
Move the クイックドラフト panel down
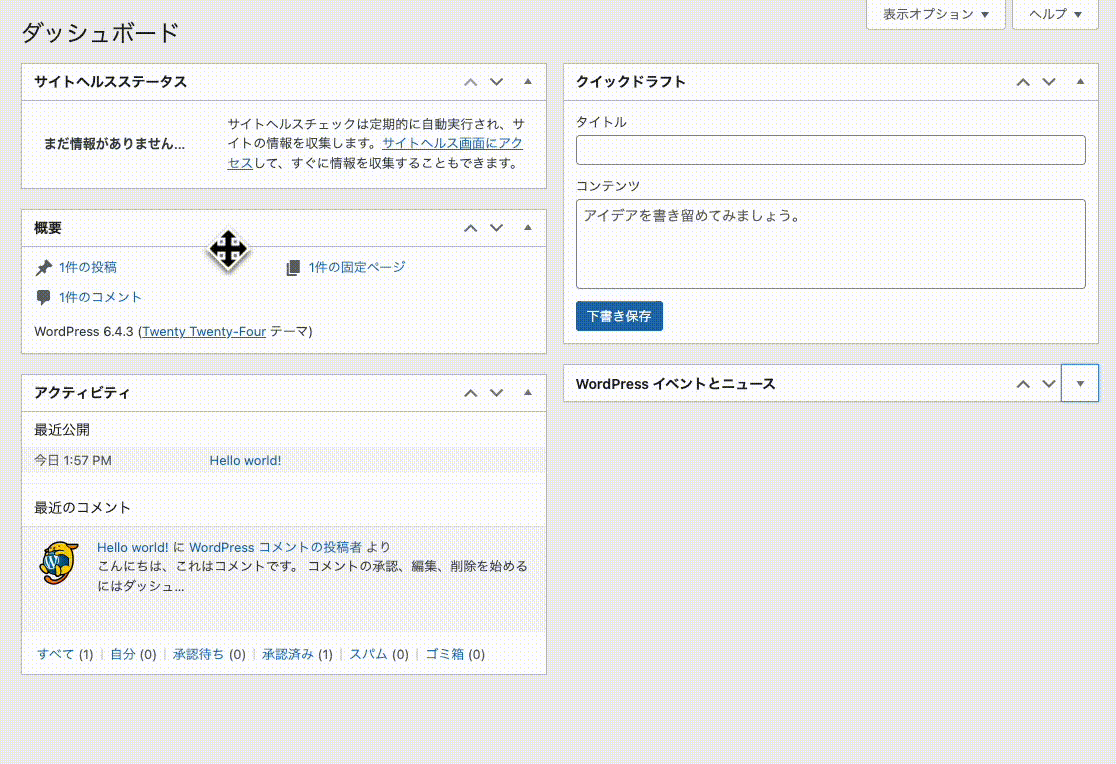[1048, 82]
